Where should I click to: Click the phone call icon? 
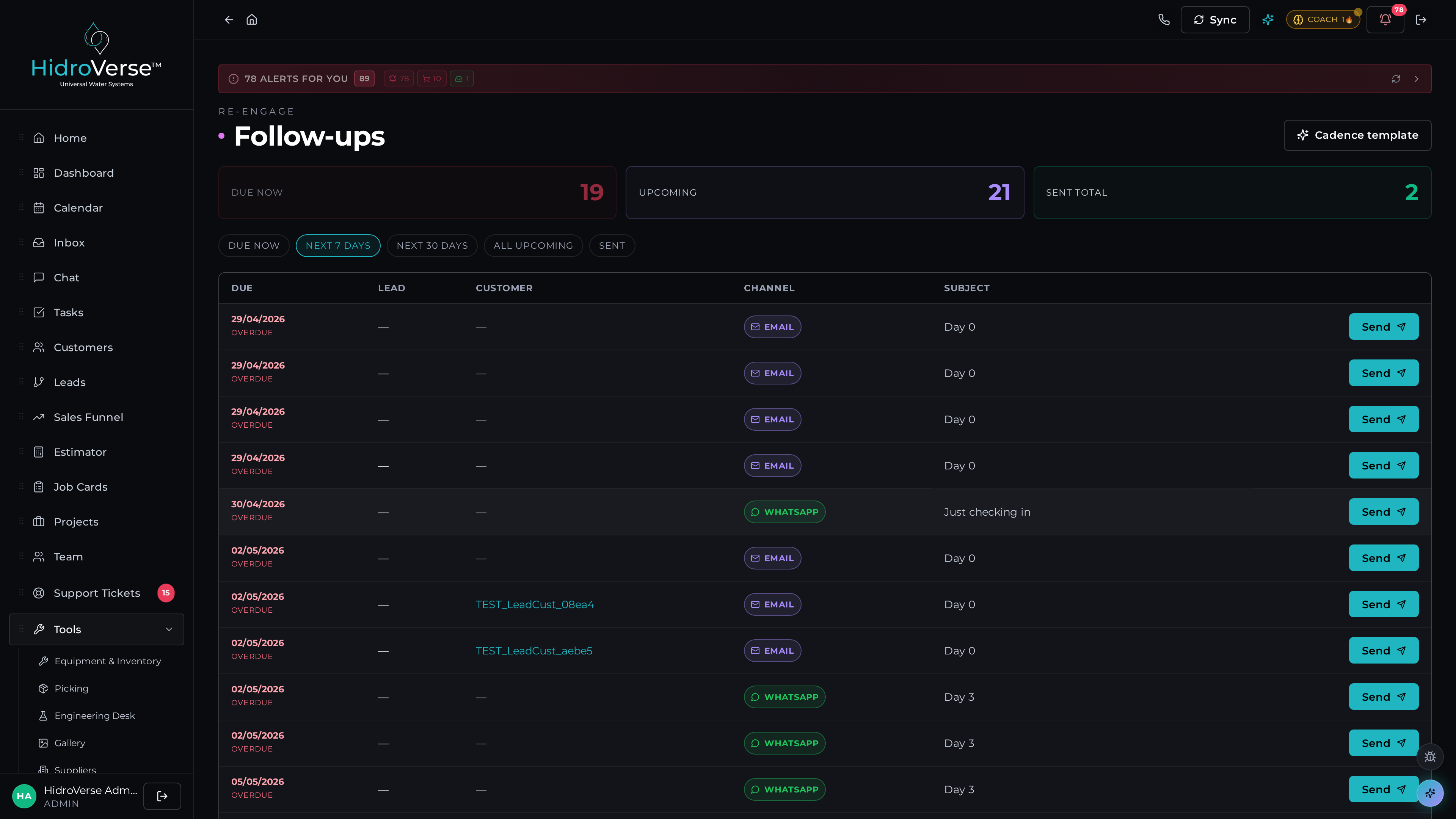tap(1164, 20)
